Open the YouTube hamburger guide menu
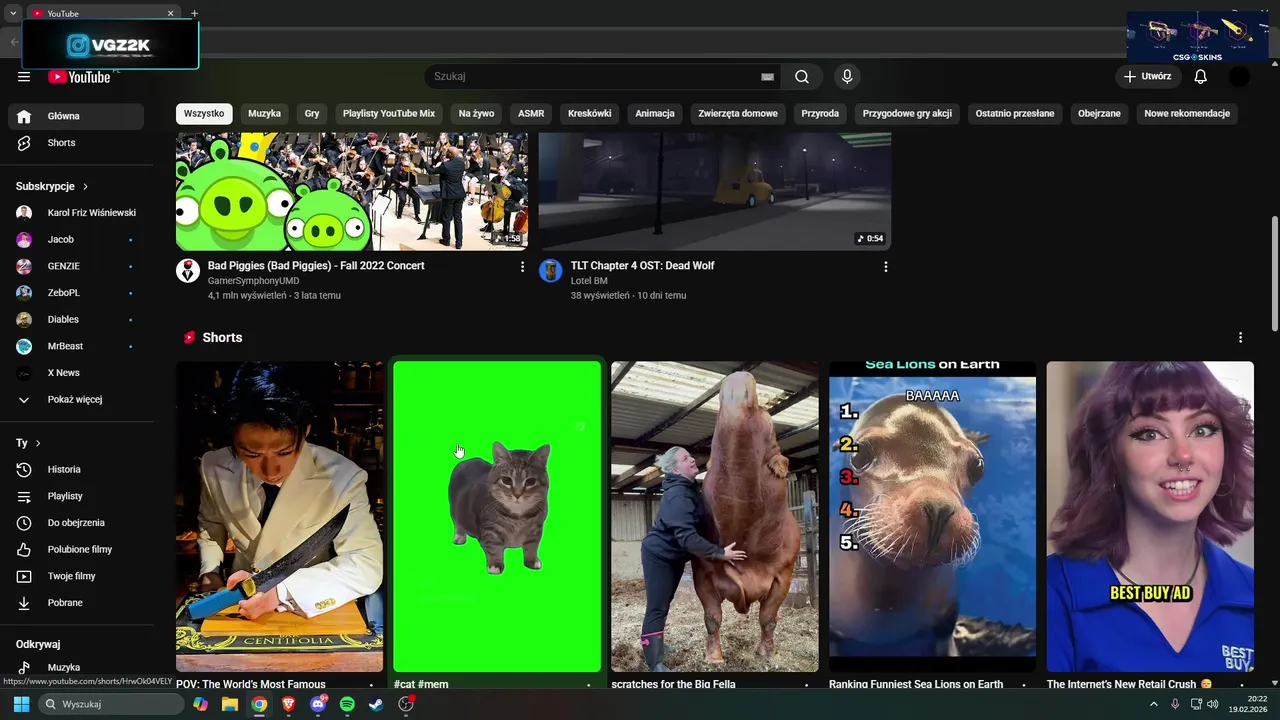 24,77
